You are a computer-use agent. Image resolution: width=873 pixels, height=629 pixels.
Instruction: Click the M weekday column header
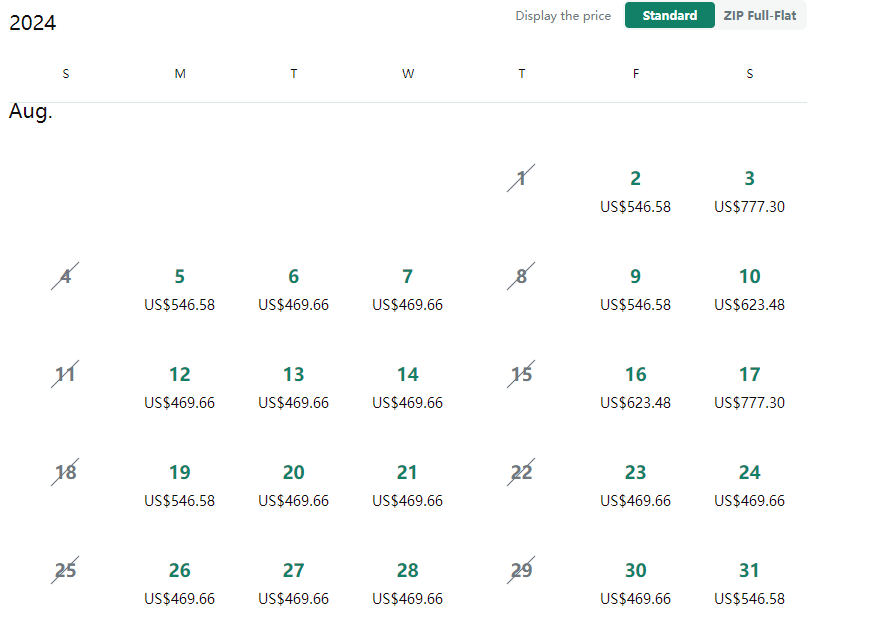click(x=179, y=73)
